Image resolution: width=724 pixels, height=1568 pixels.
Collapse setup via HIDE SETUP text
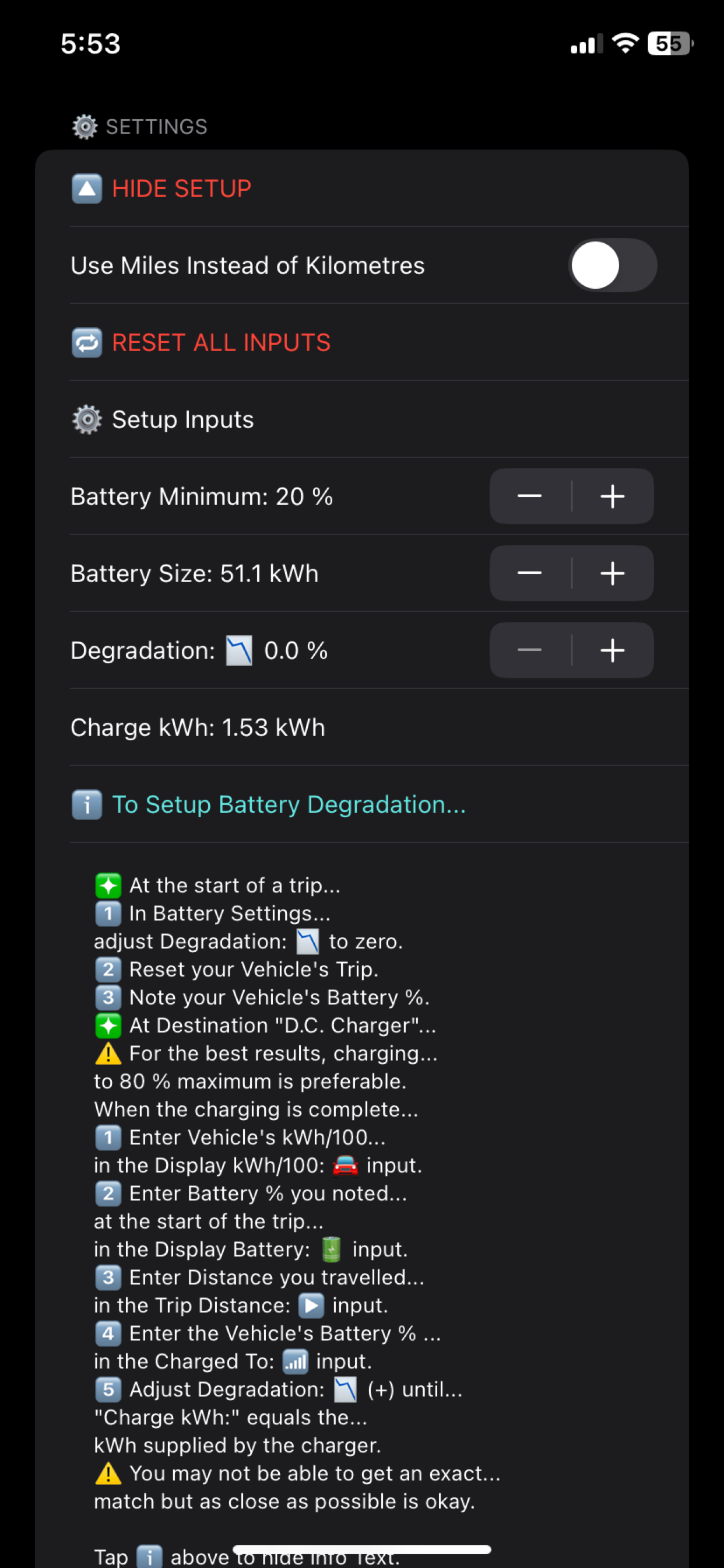click(181, 188)
